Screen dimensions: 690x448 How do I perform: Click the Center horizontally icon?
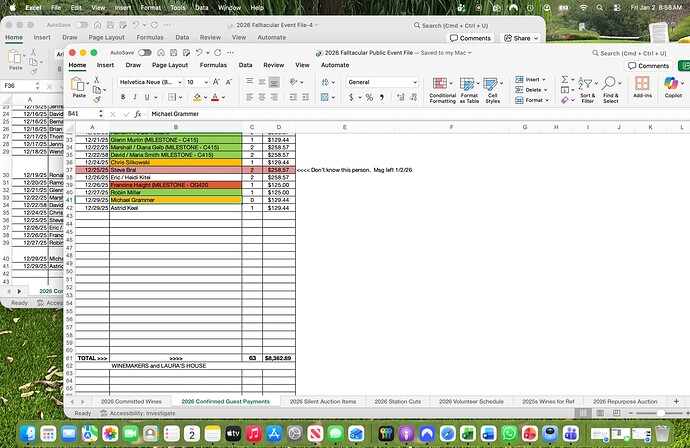262,97
